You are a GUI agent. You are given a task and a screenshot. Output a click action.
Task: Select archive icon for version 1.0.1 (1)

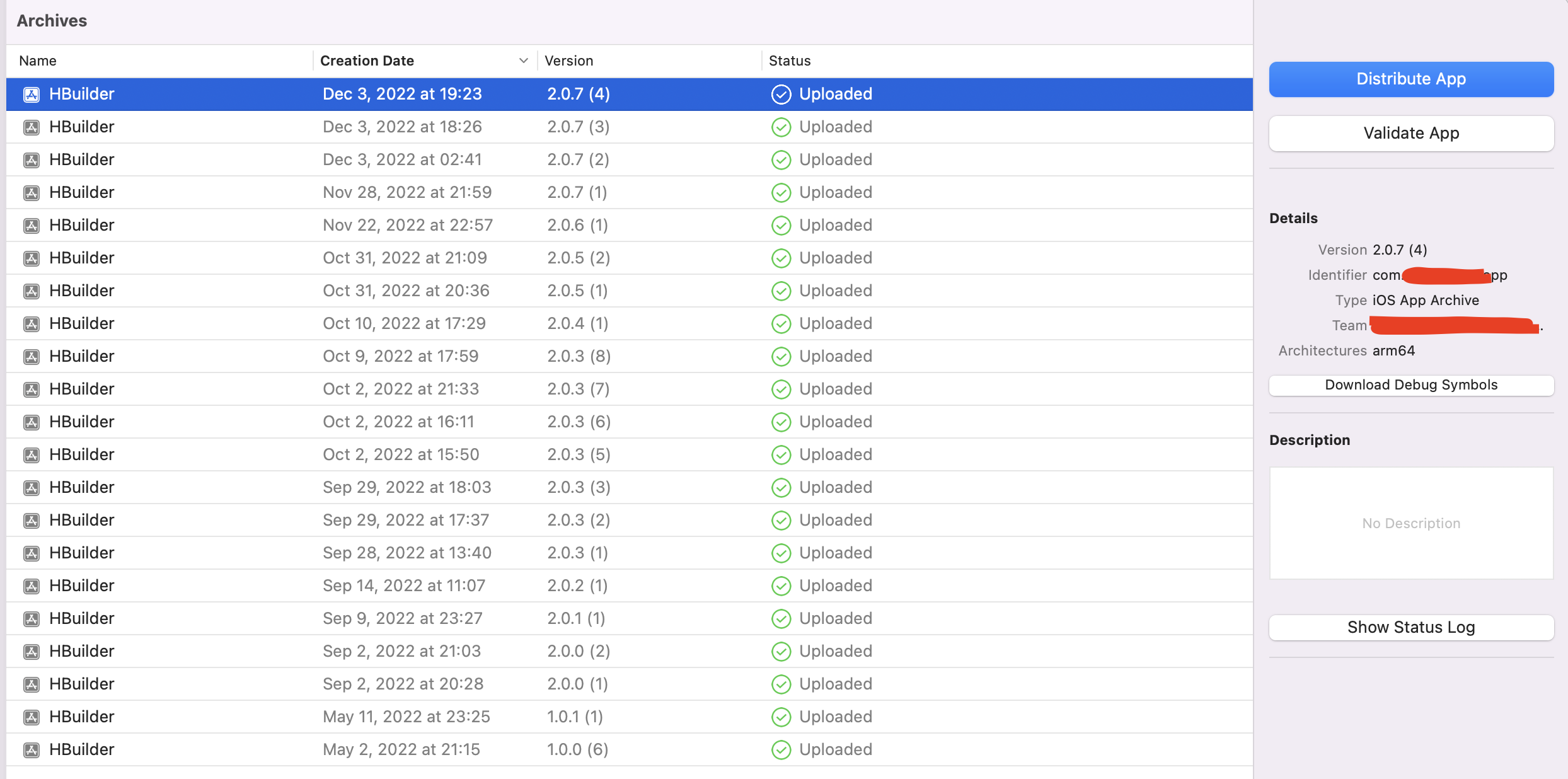tap(32, 717)
